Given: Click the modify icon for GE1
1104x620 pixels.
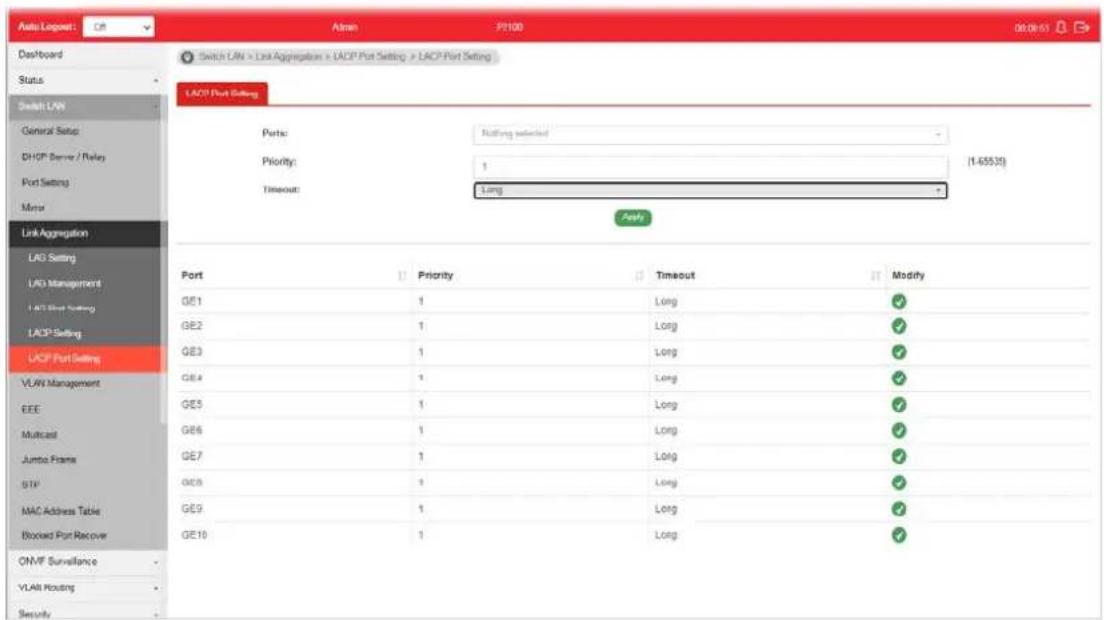Looking at the screenshot, I should (x=898, y=301).
